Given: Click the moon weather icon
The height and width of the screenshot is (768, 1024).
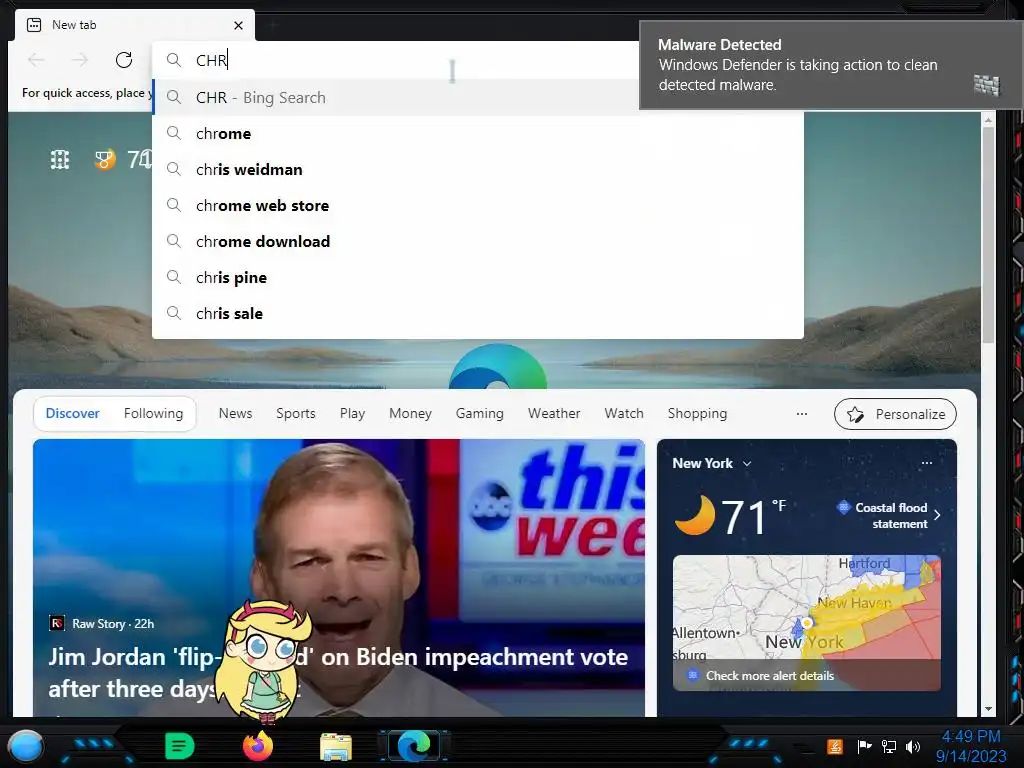Looking at the screenshot, I should [x=695, y=515].
